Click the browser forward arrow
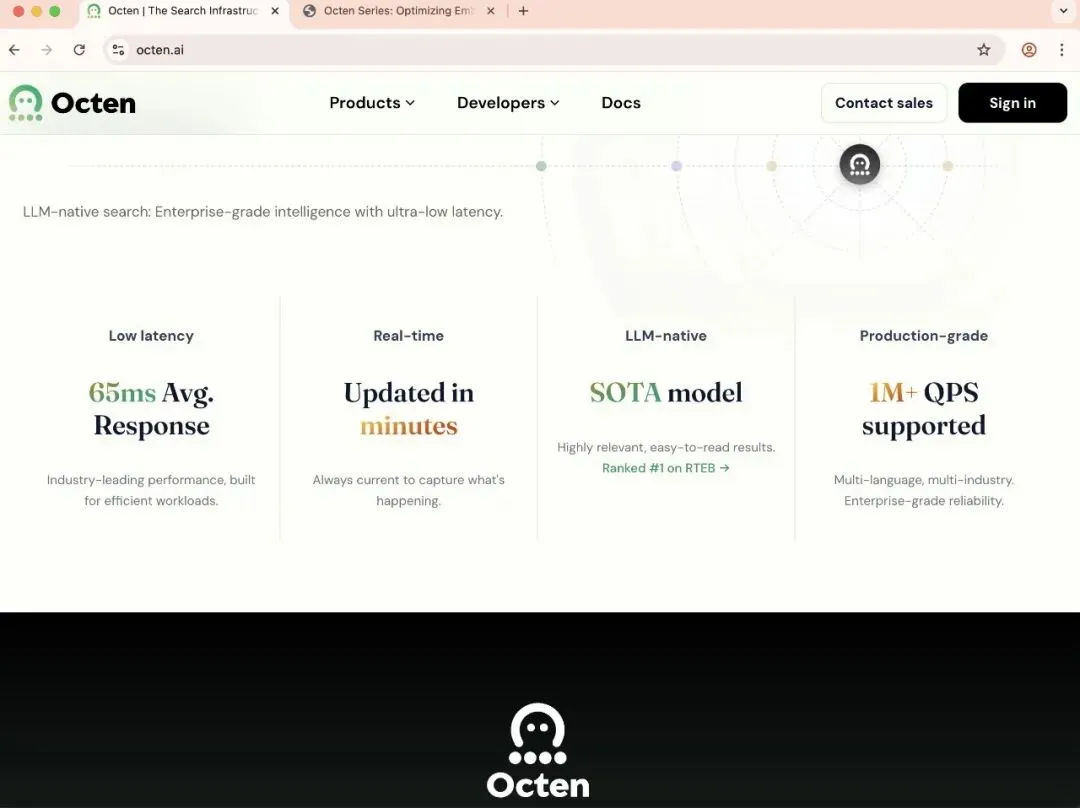Image resolution: width=1080 pixels, height=808 pixels. (46, 50)
